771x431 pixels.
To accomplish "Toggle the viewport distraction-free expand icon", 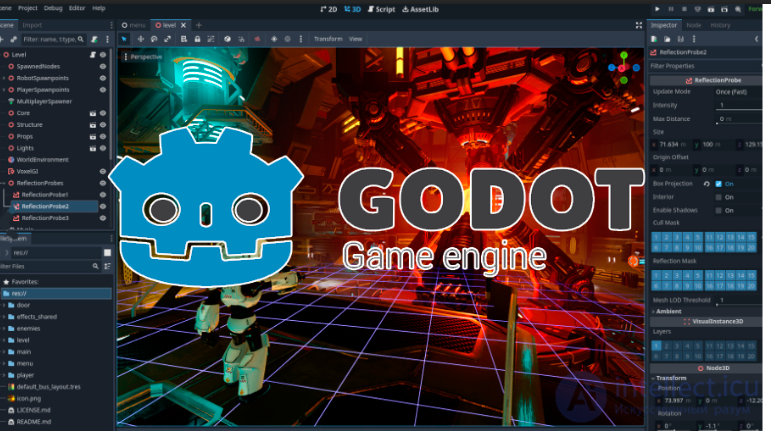I will [x=639, y=25].
